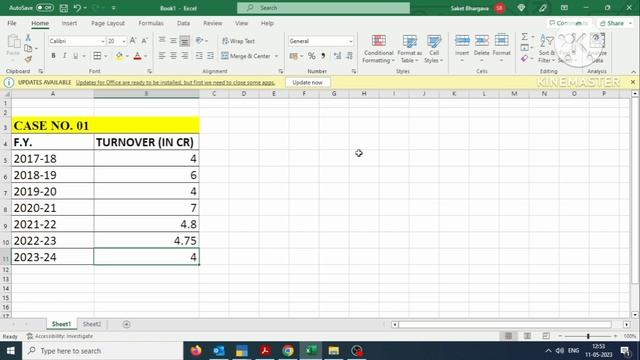Open the Font Color dropdown arrow
Viewport: 640px width, 360px height.
pos(146,56)
